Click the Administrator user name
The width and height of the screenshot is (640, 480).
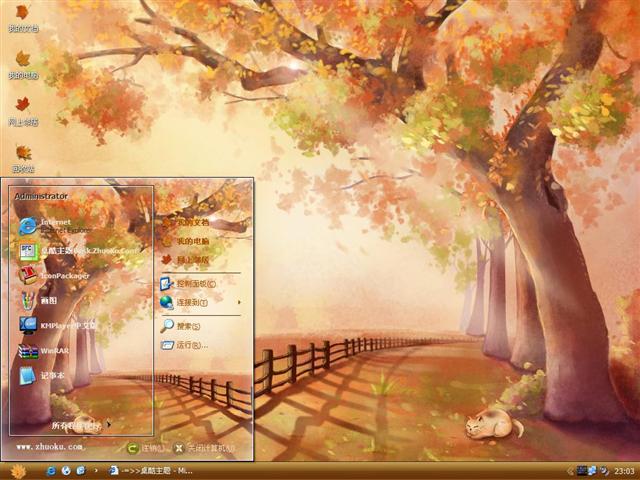[x=41, y=196]
